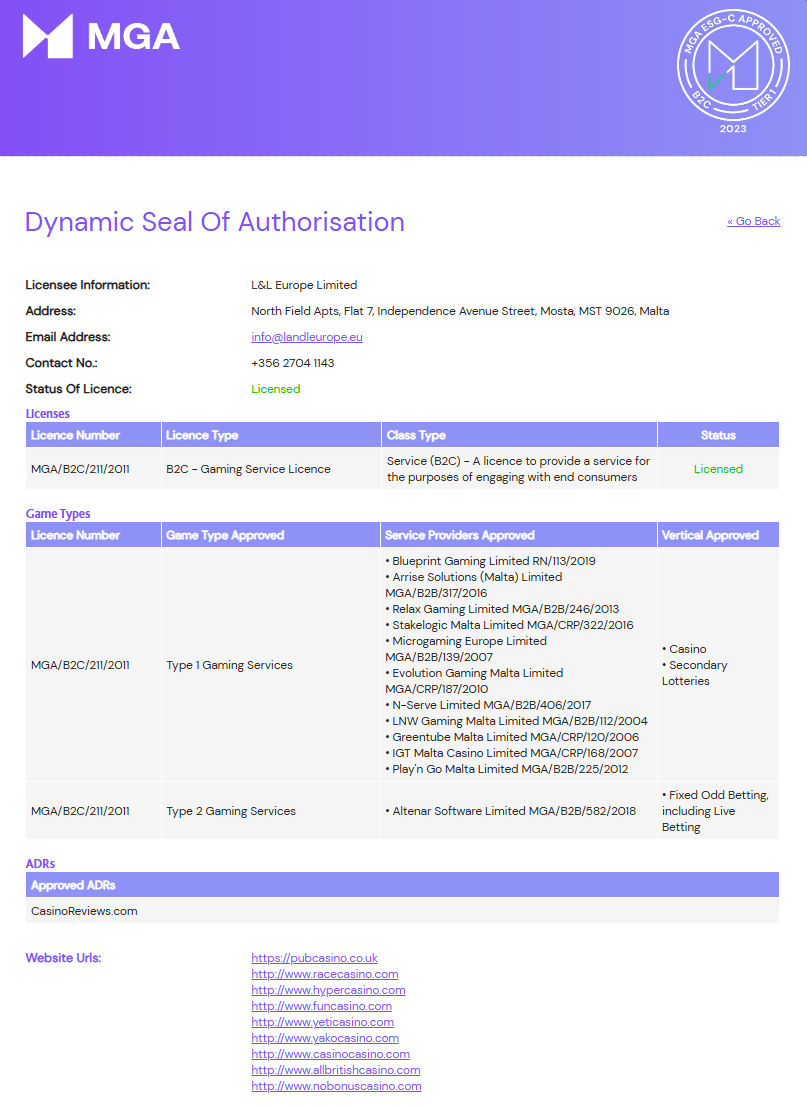The width and height of the screenshot is (807, 1107).
Task: Select contact number +356 2704 1143
Action: [293, 363]
